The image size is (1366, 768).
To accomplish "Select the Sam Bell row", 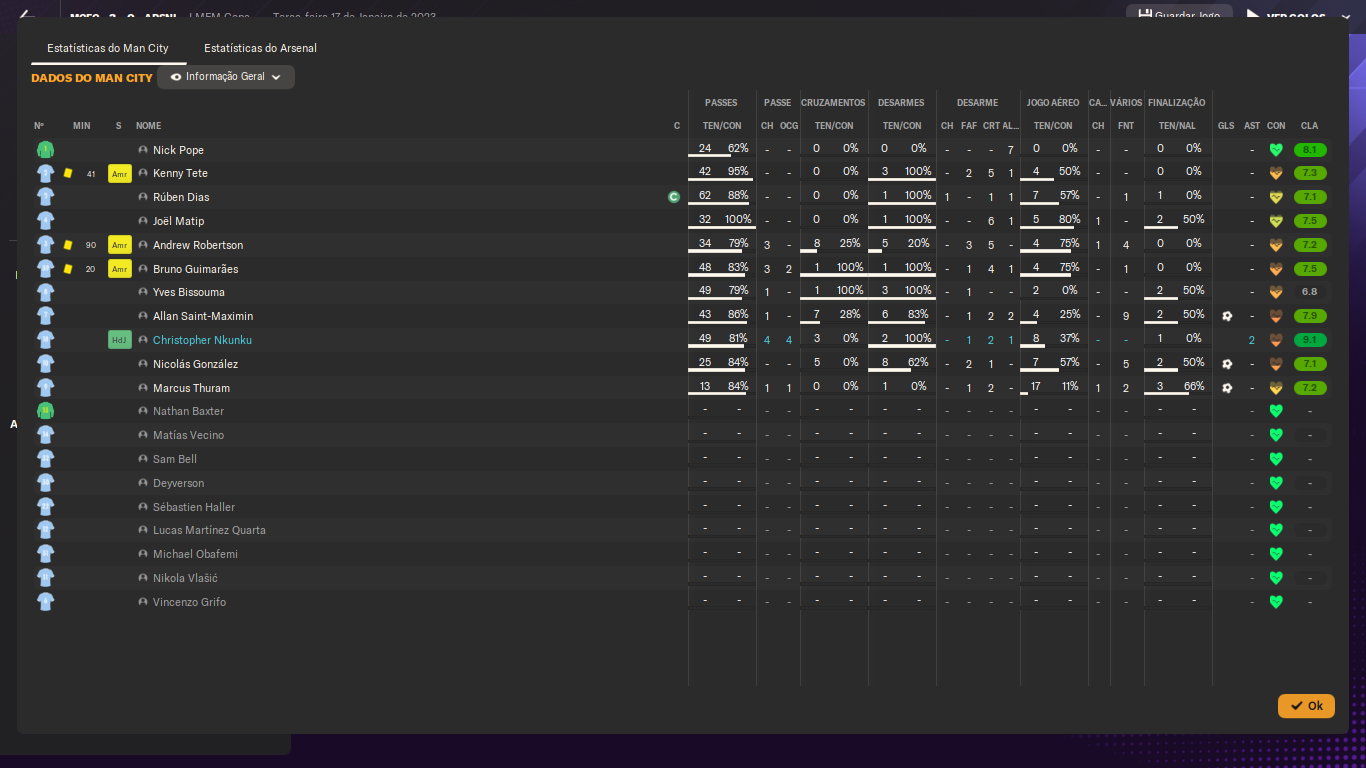I will (x=683, y=459).
